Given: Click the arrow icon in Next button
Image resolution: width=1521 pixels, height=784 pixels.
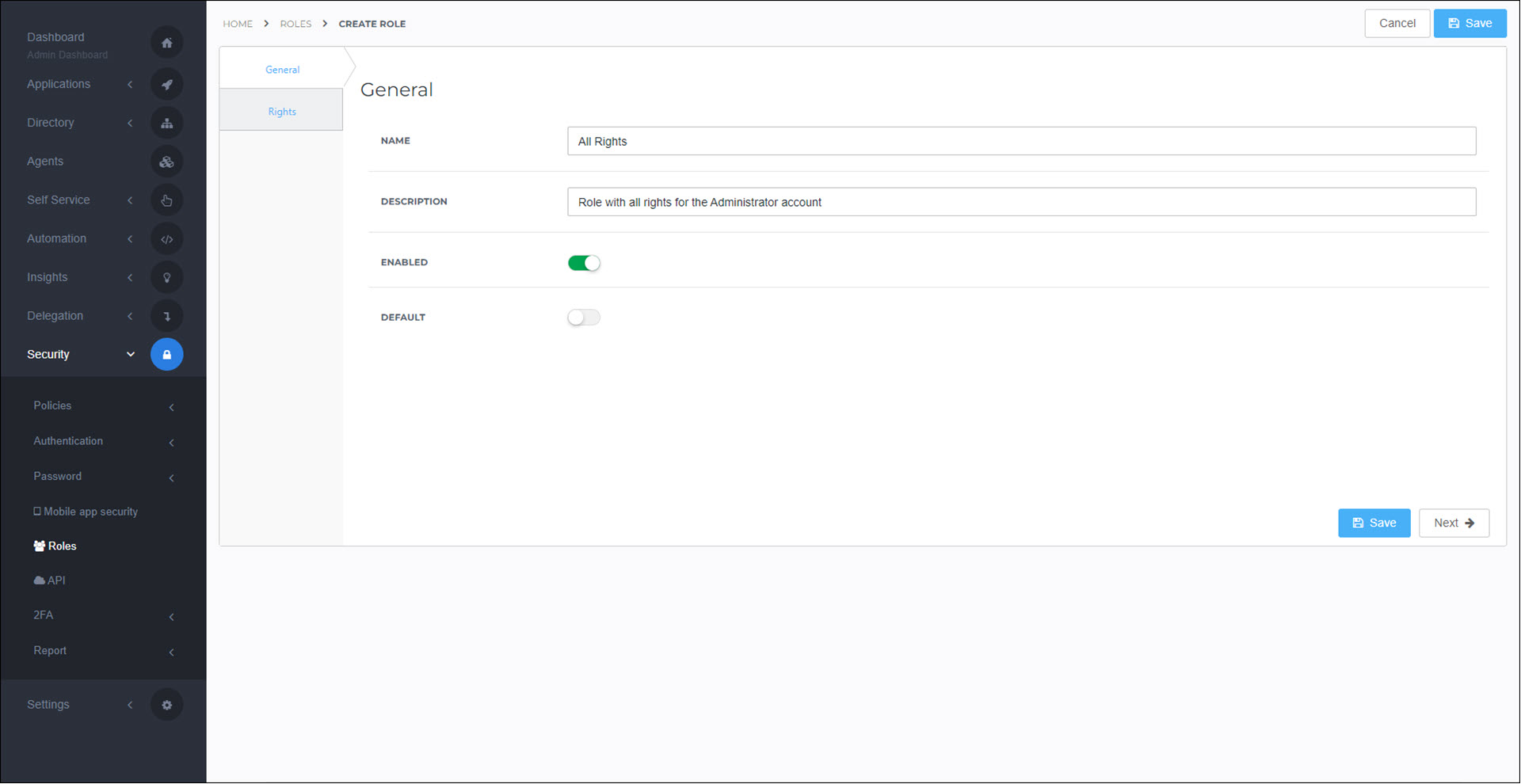Looking at the screenshot, I should point(1470,523).
